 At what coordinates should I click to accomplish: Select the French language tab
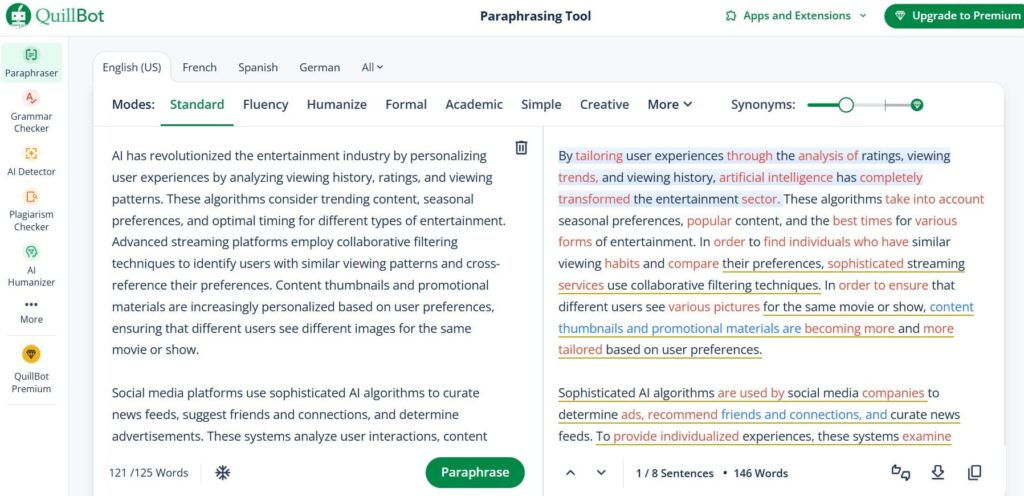pos(199,67)
